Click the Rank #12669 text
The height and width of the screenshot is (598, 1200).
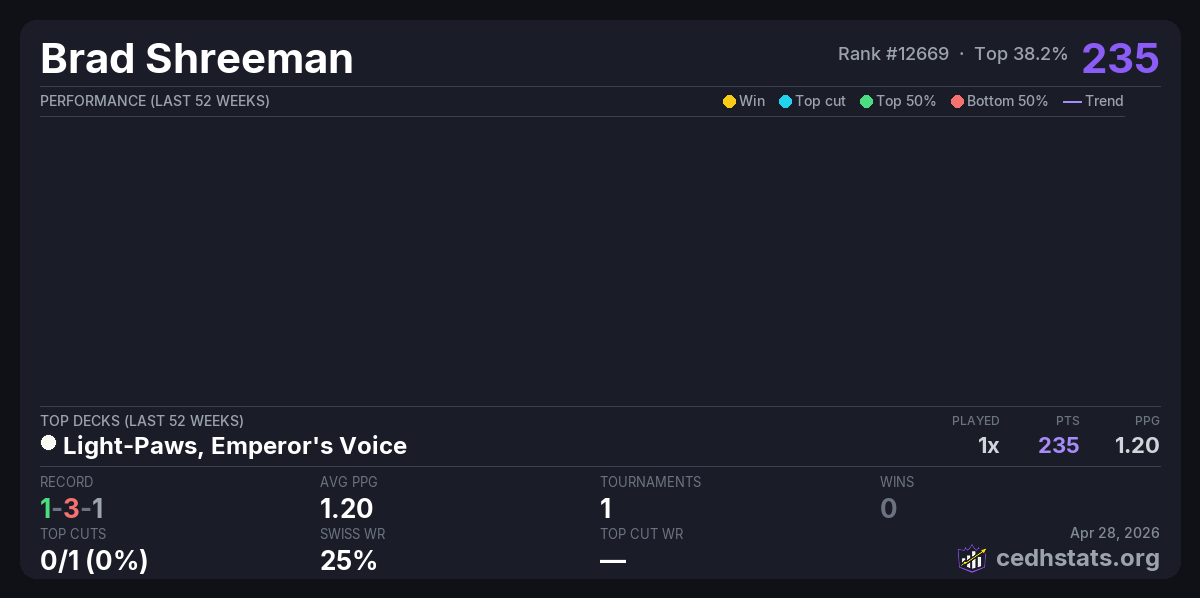893,54
